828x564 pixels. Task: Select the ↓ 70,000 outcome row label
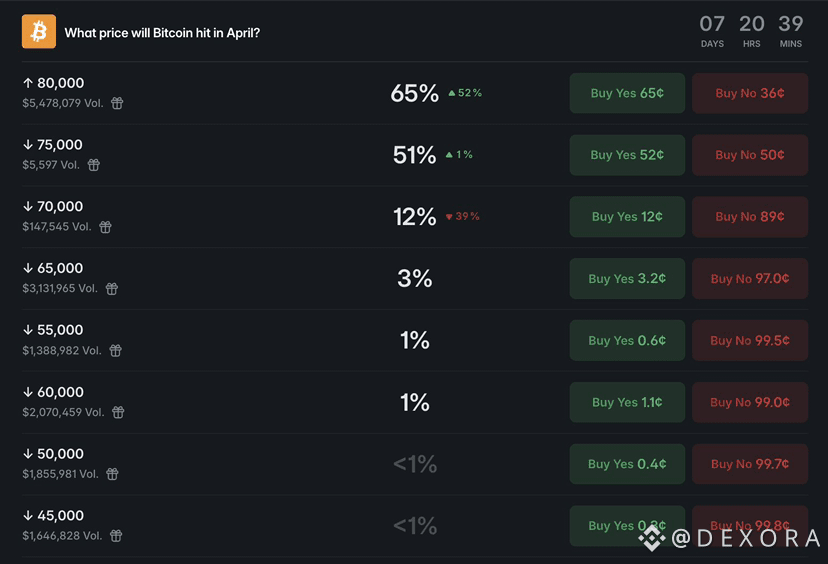[53, 206]
